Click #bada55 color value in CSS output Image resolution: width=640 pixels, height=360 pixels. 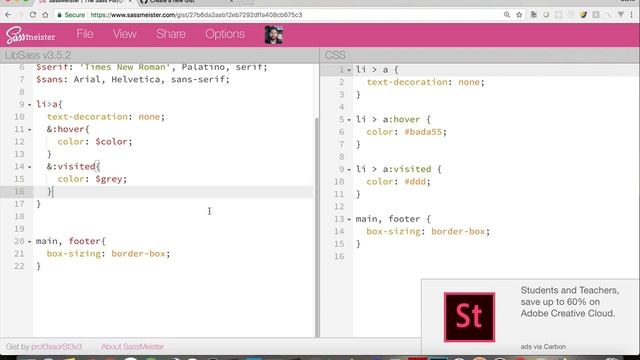(x=423, y=132)
